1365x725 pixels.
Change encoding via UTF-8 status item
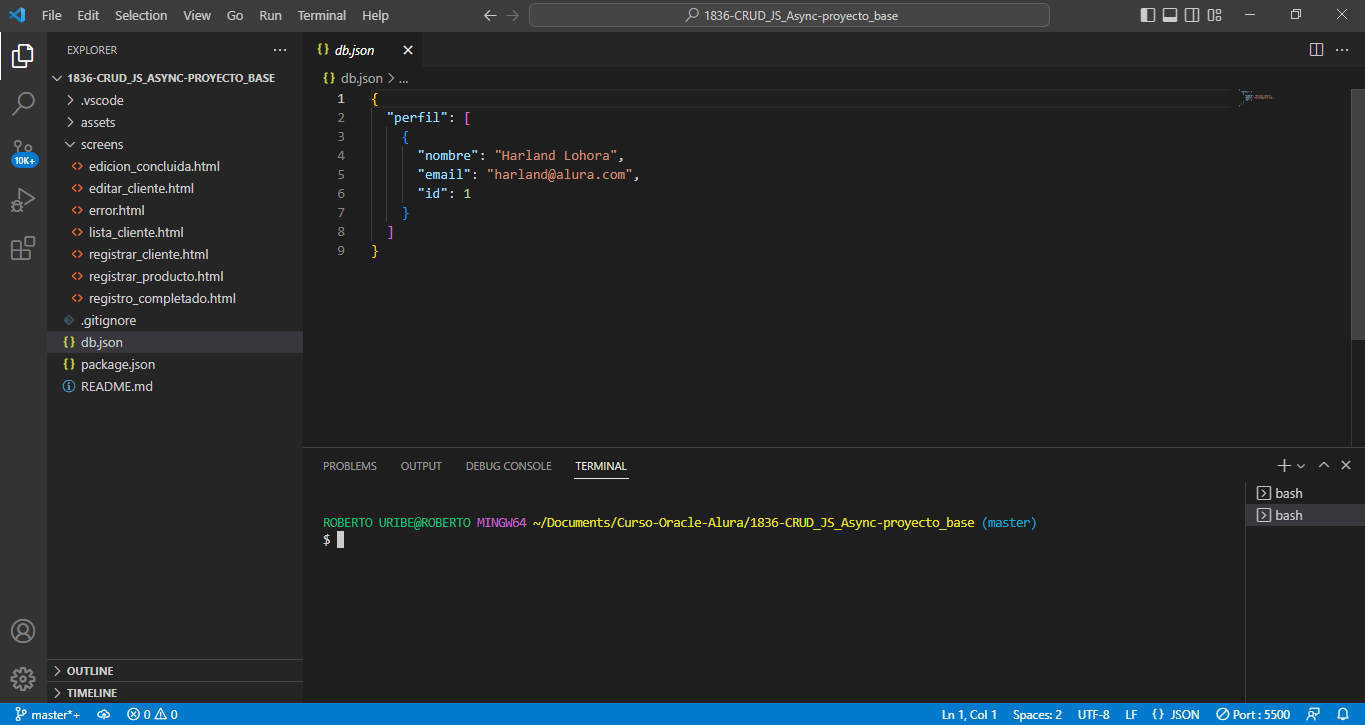click(x=1093, y=715)
